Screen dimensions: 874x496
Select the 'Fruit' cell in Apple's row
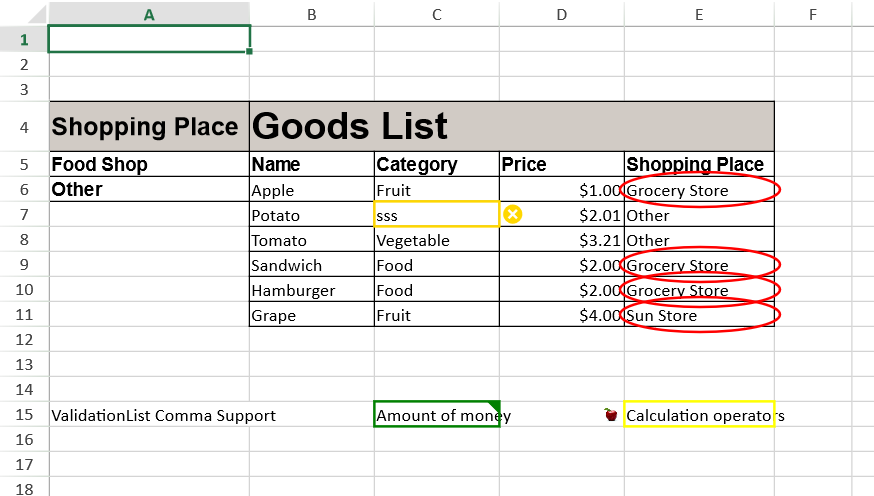436,189
